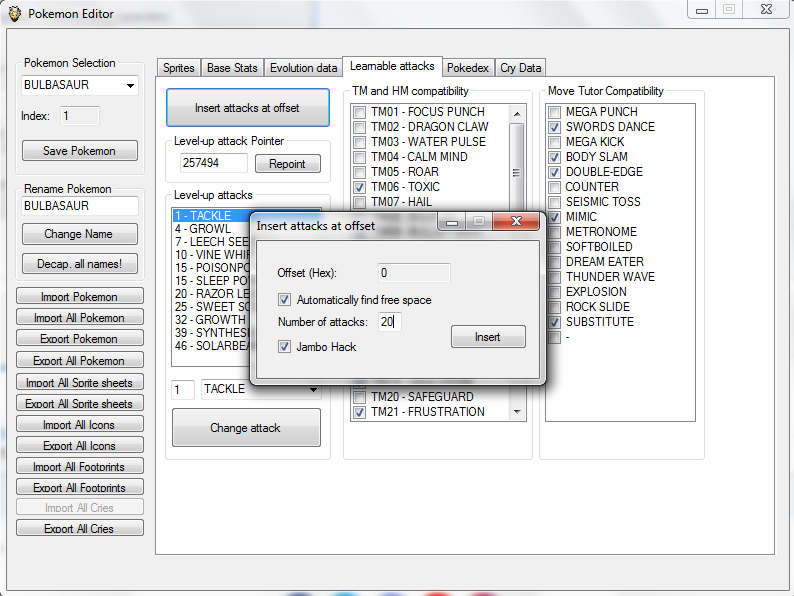Click the Save Pokemon button
The width and height of the screenshot is (794, 596).
coord(80,151)
